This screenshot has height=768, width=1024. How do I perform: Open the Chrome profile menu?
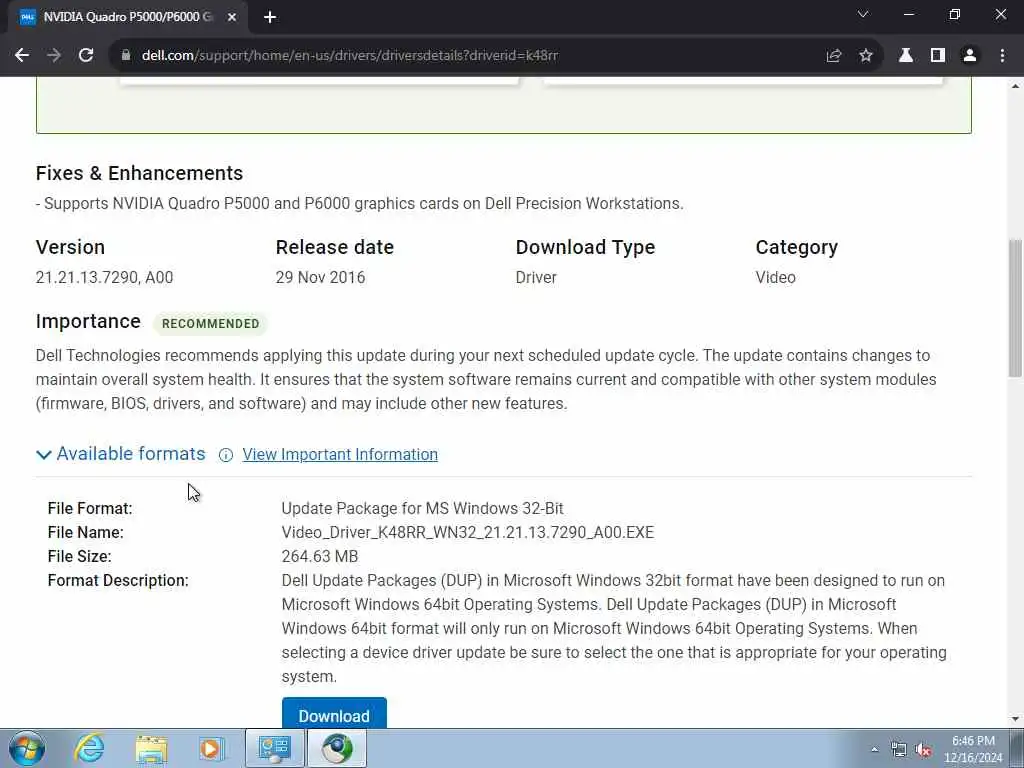(970, 56)
